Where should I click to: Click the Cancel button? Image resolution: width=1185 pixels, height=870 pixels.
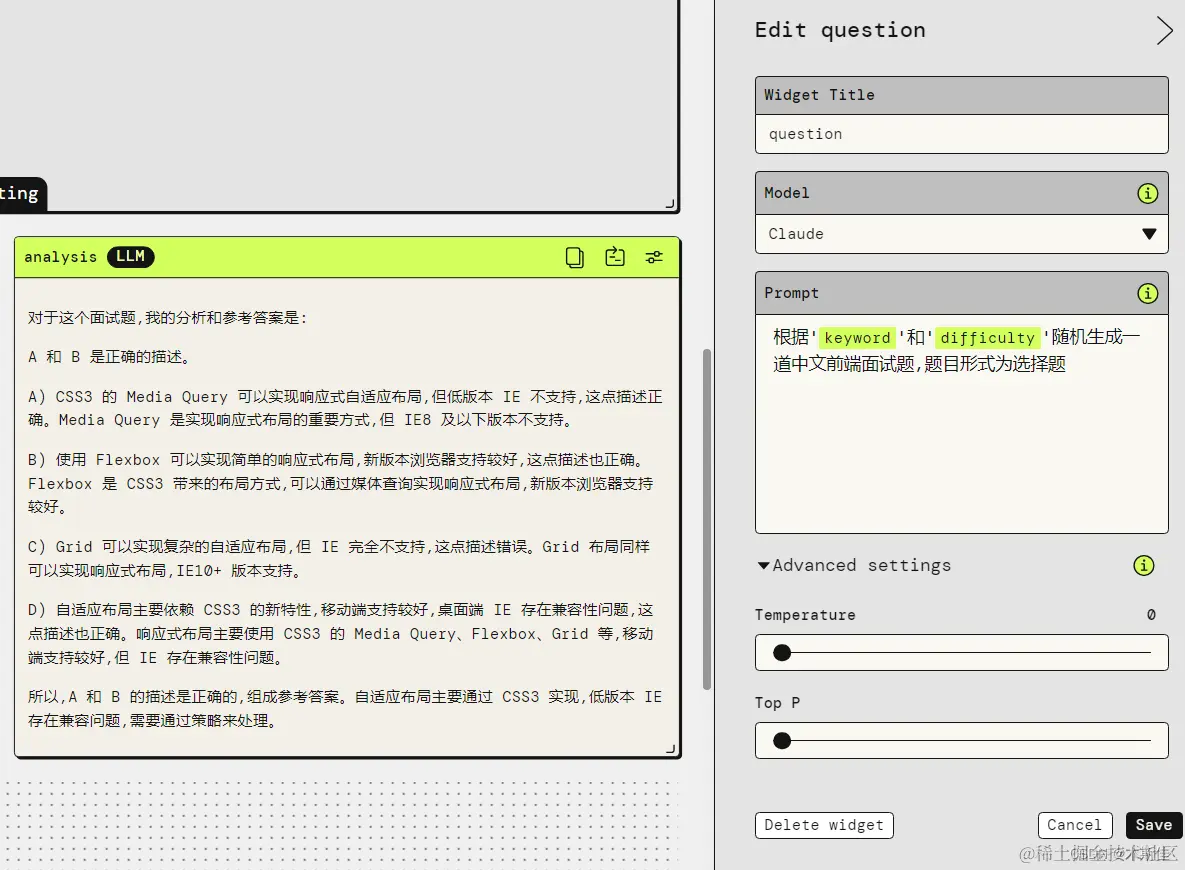click(x=1074, y=825)
